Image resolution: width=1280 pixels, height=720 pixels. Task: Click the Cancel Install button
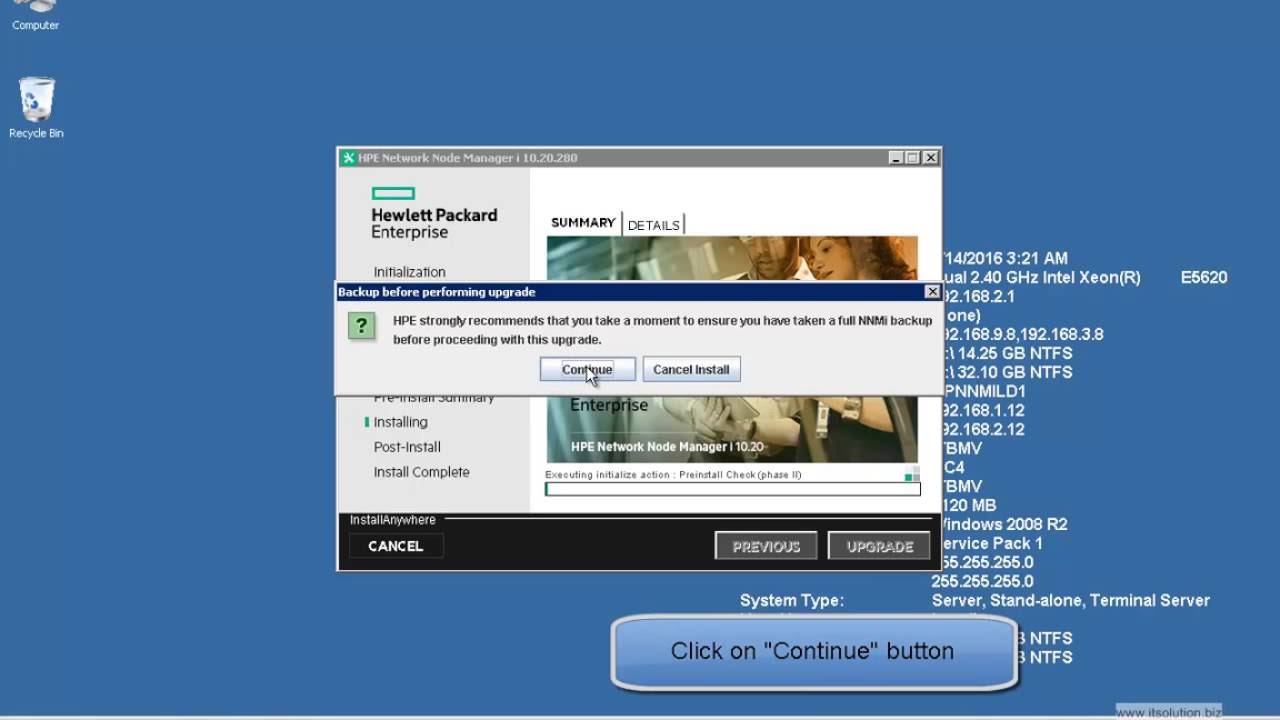(x=691, y=369)
